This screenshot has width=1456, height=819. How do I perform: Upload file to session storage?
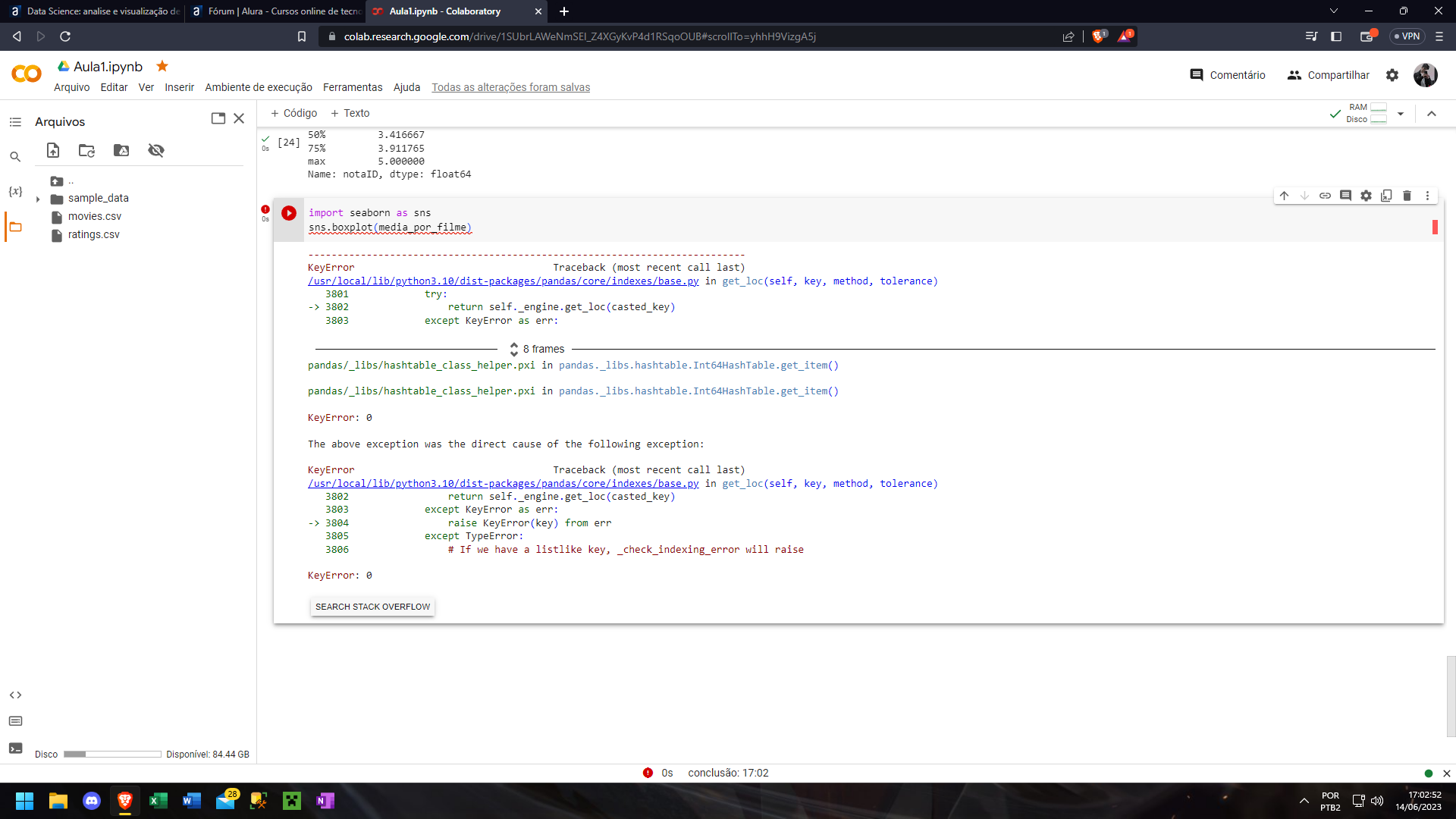(53, 150)
